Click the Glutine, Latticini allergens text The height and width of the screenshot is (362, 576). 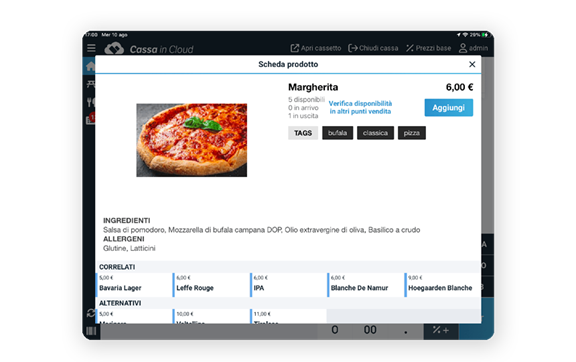[129, 248]
